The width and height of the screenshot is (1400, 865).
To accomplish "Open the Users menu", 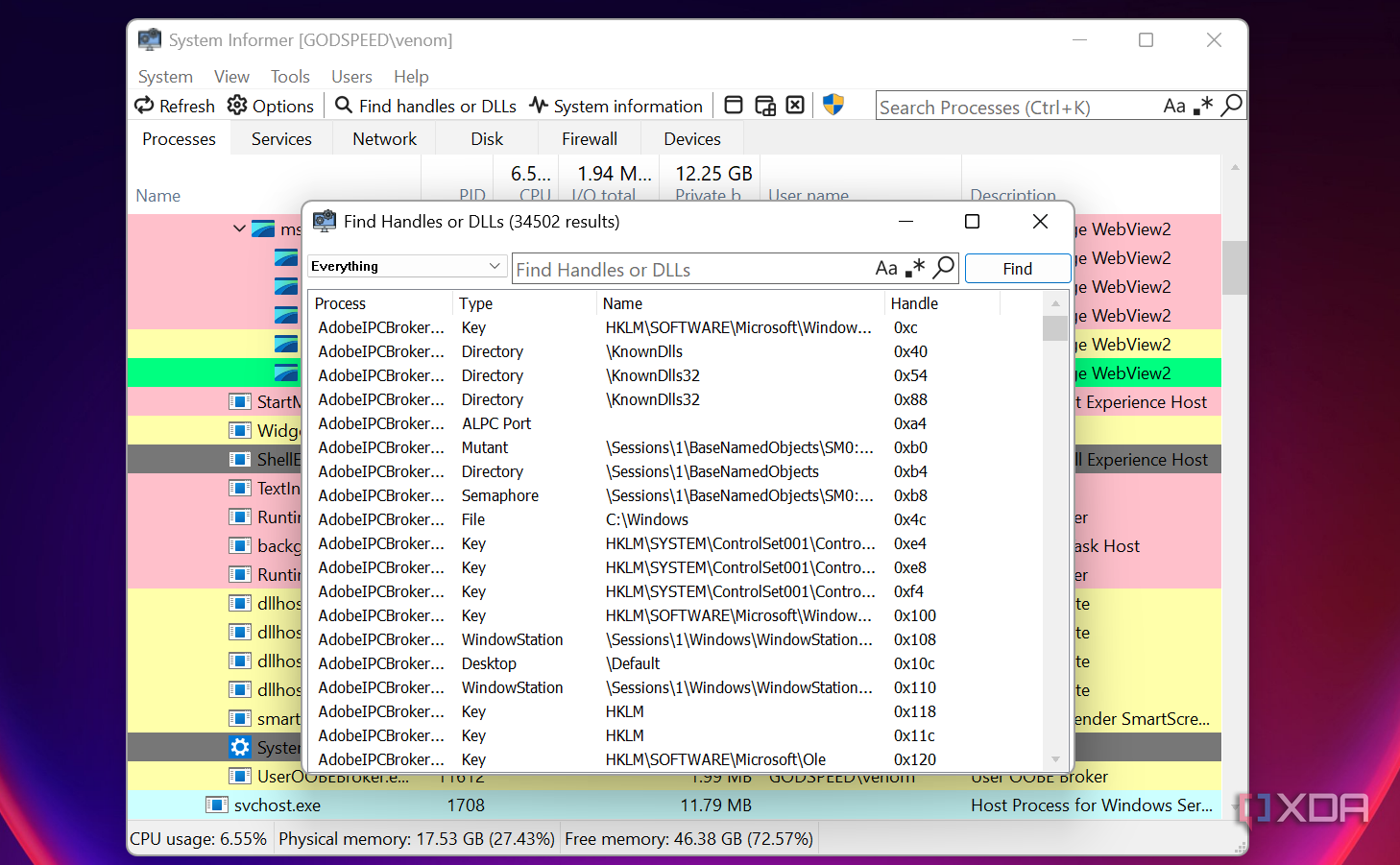I will pos(351,77).
